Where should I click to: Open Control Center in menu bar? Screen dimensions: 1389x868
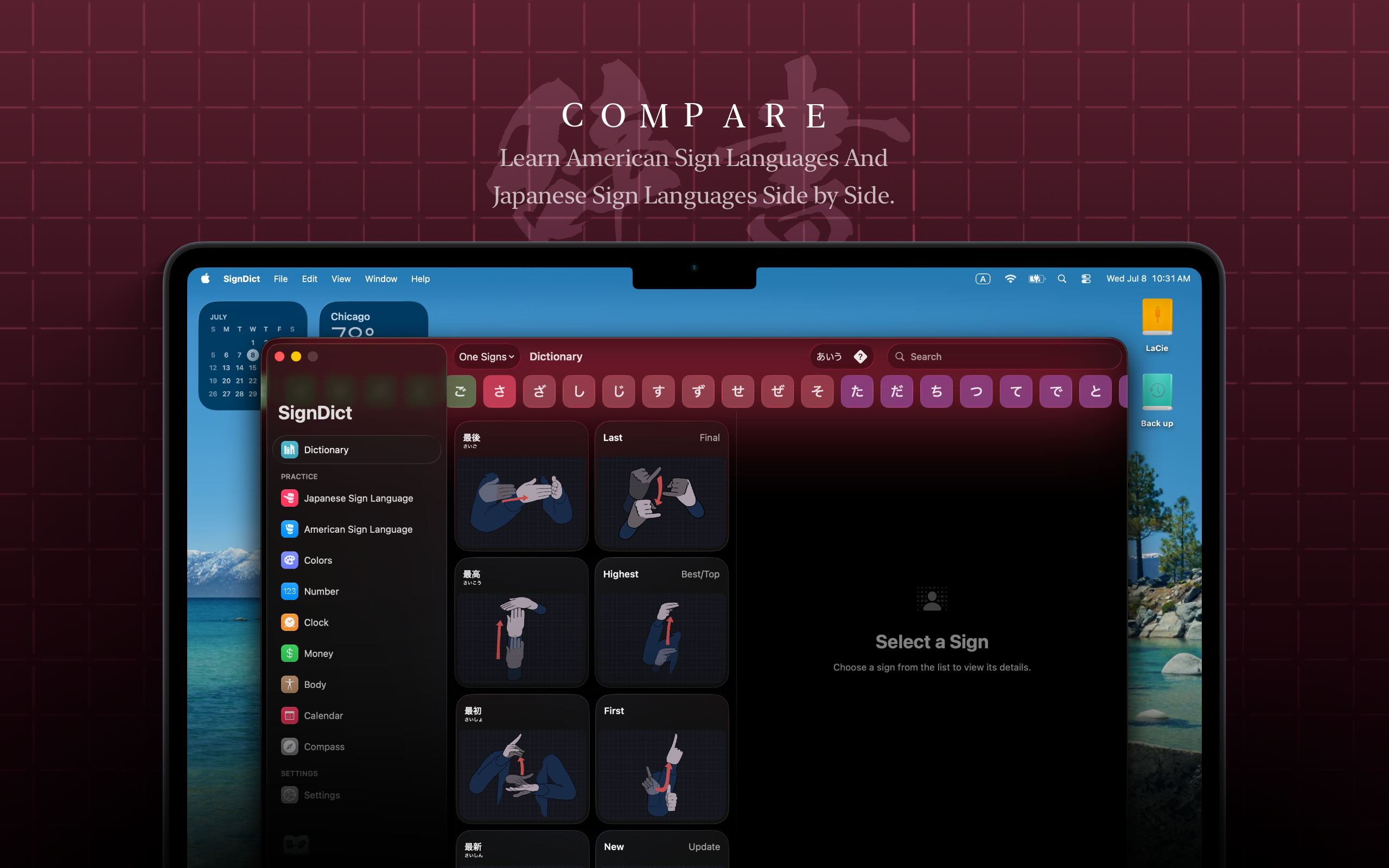1086,278
